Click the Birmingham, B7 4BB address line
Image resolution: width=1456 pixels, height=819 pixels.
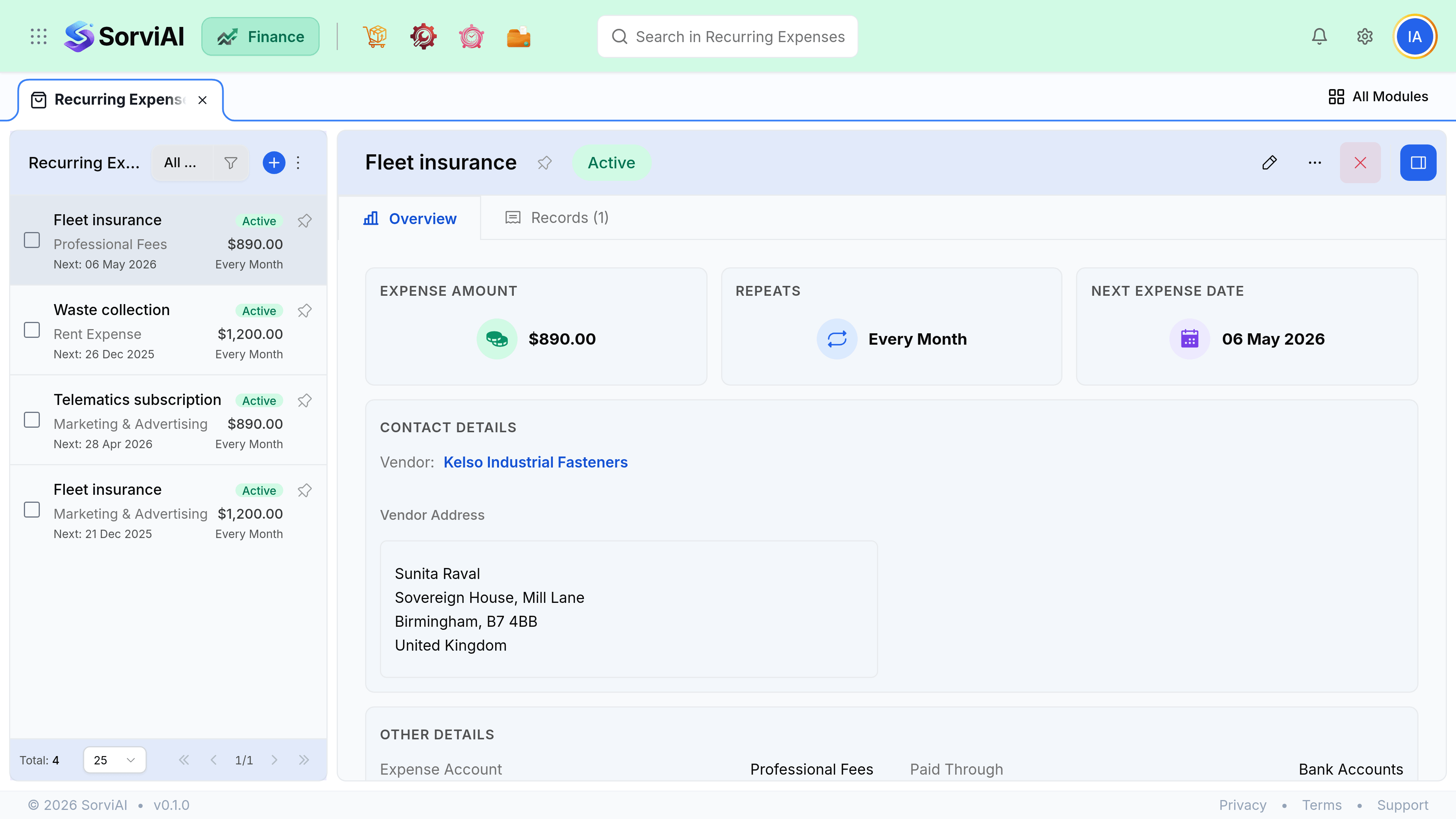pyautogui.click(x=466, y=622)
